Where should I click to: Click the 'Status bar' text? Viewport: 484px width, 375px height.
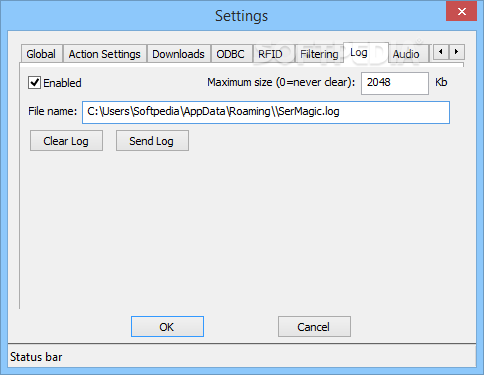36,357
